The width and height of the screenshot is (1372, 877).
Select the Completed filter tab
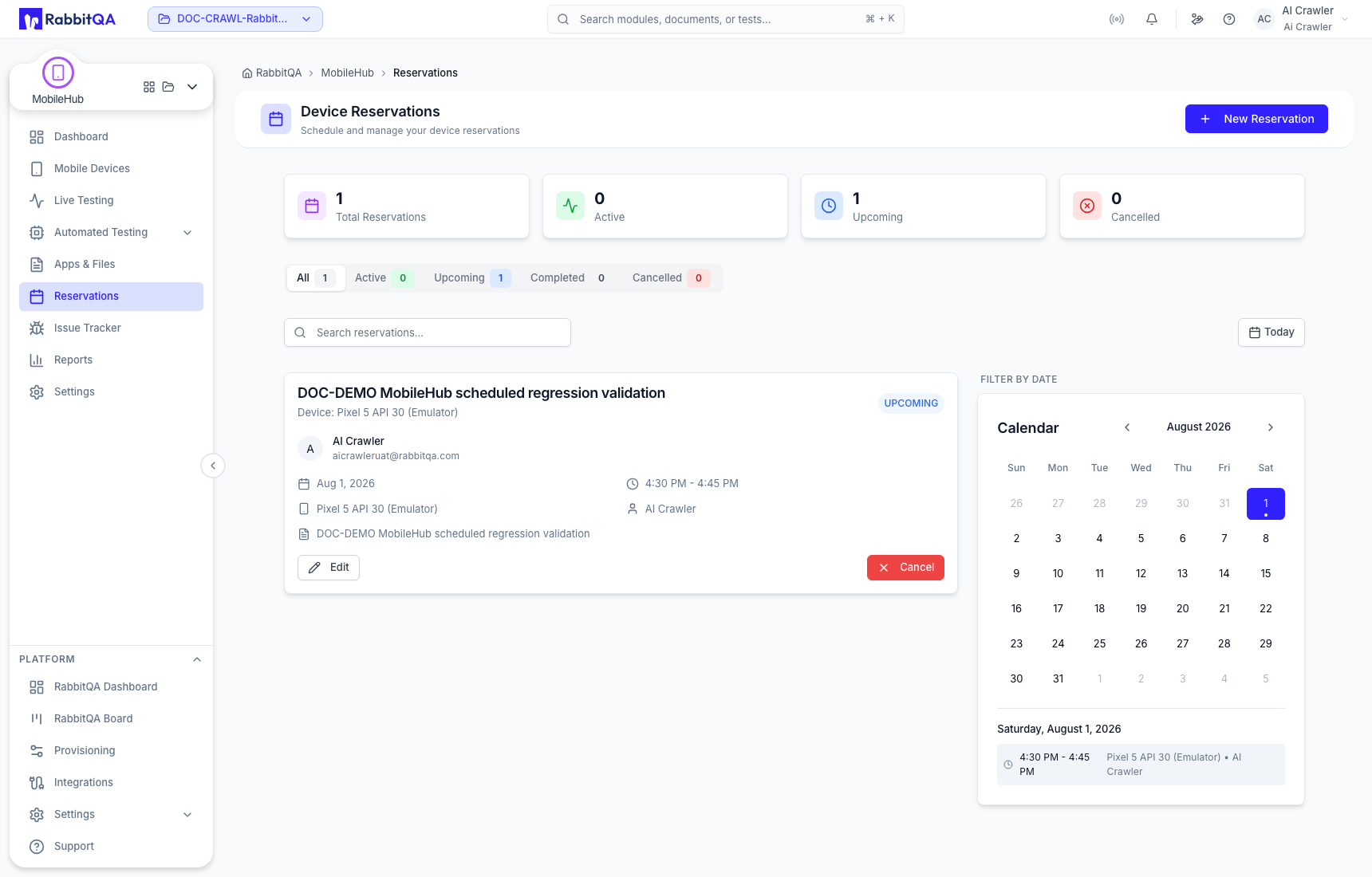click(570, 278)
